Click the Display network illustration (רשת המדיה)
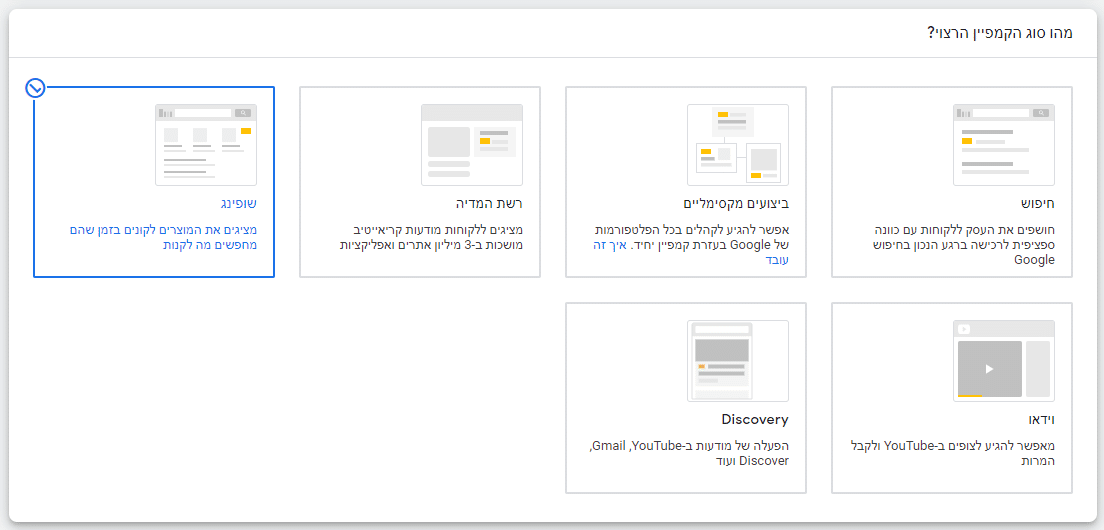1104x530 pixels. point(472,145)
